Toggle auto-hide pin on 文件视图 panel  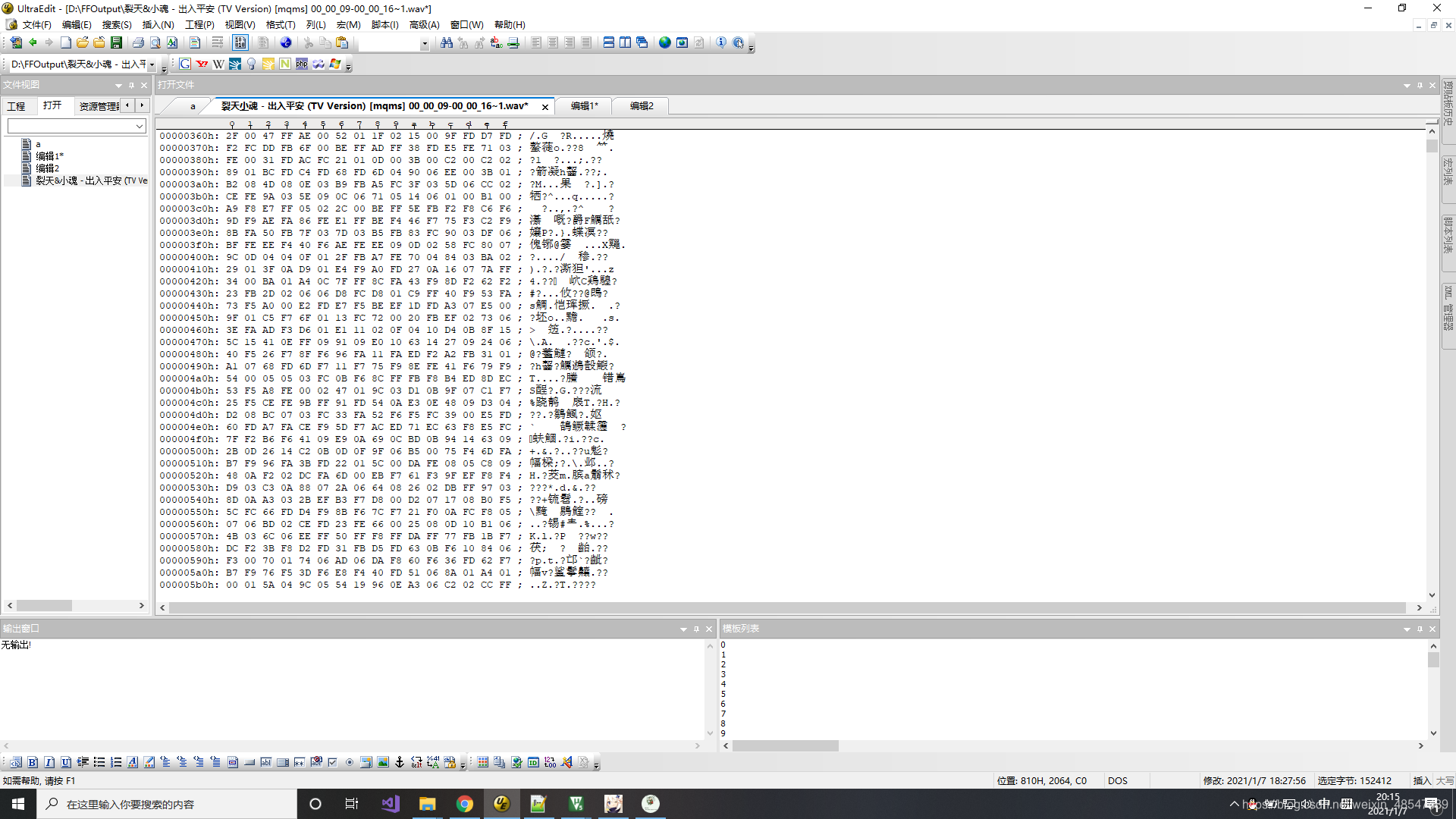[x=131, y=86]
